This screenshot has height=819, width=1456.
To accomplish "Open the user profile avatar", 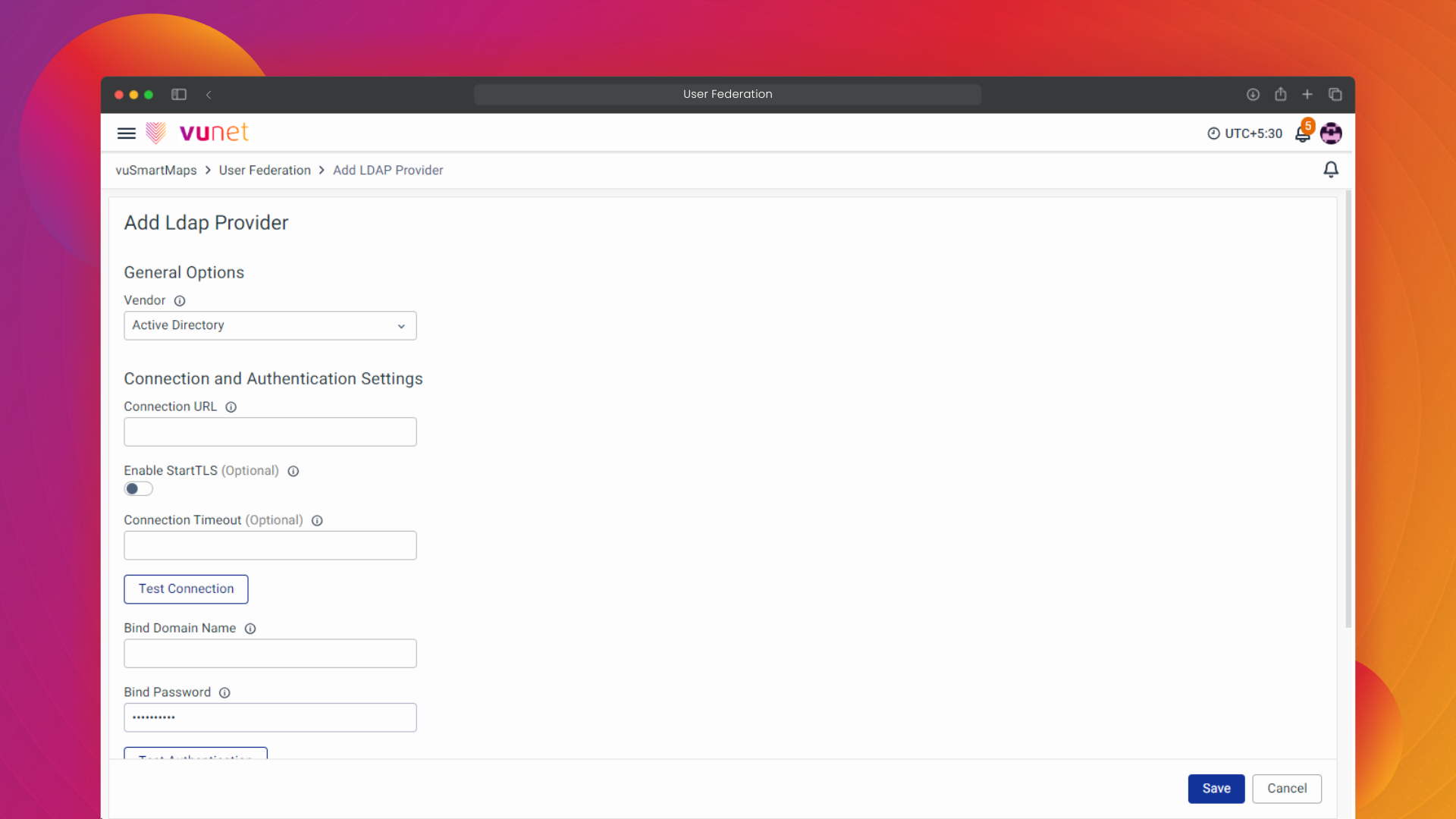I will [x=1331, y=133].
